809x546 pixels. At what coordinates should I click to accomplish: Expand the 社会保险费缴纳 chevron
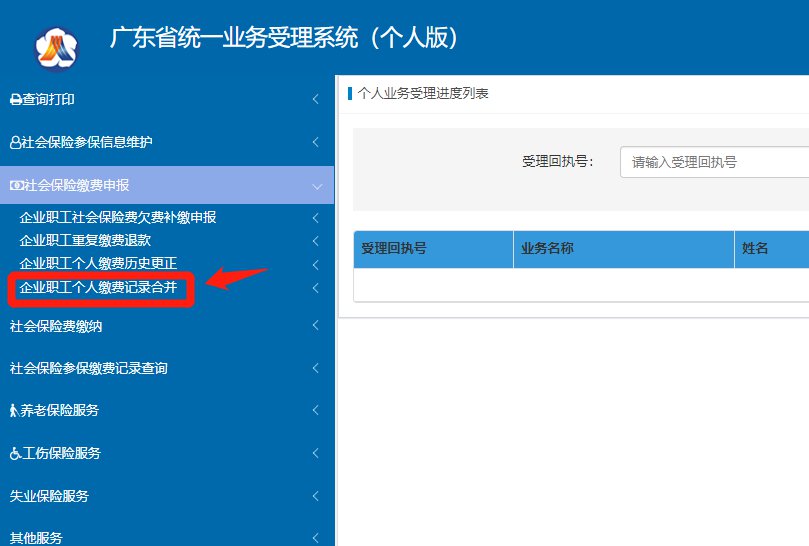[316, 325]
